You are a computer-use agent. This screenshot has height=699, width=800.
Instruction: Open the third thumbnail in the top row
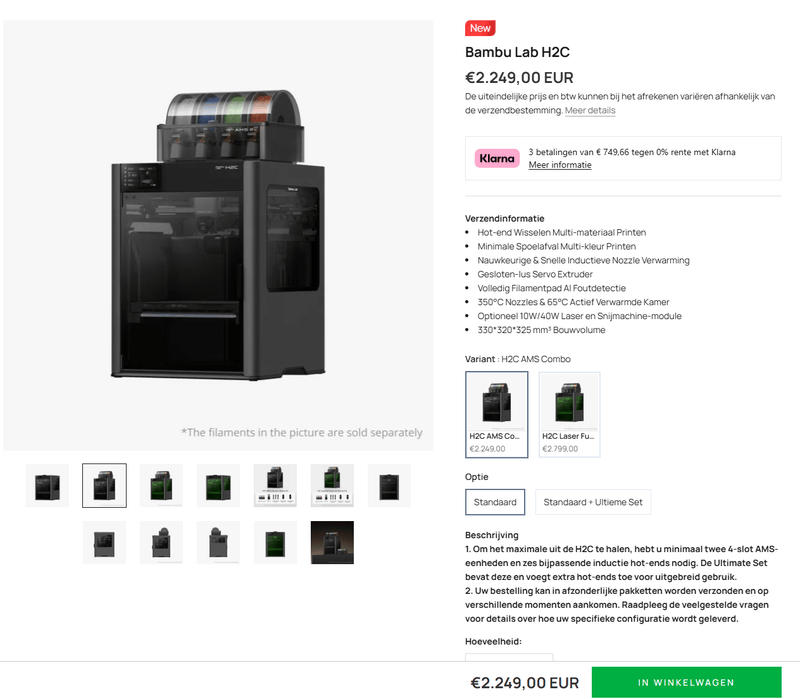coord(161,486)
